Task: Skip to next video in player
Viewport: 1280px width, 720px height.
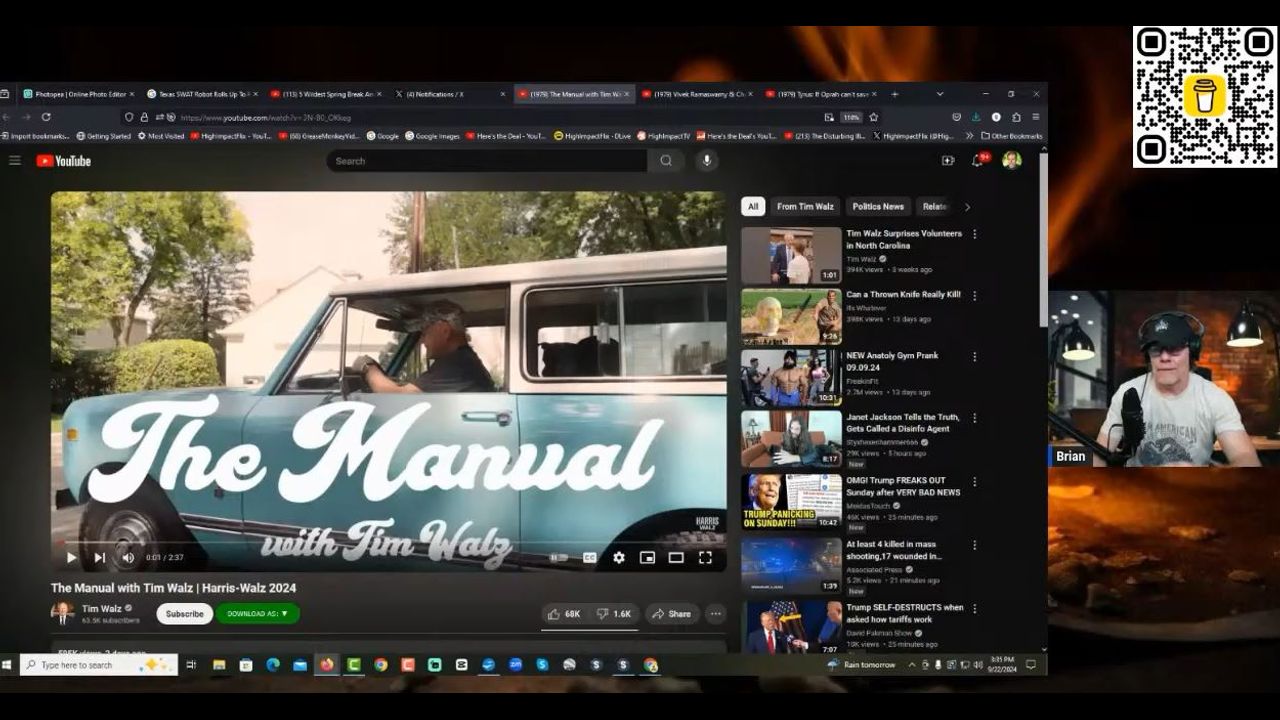Action: (99, 558)
